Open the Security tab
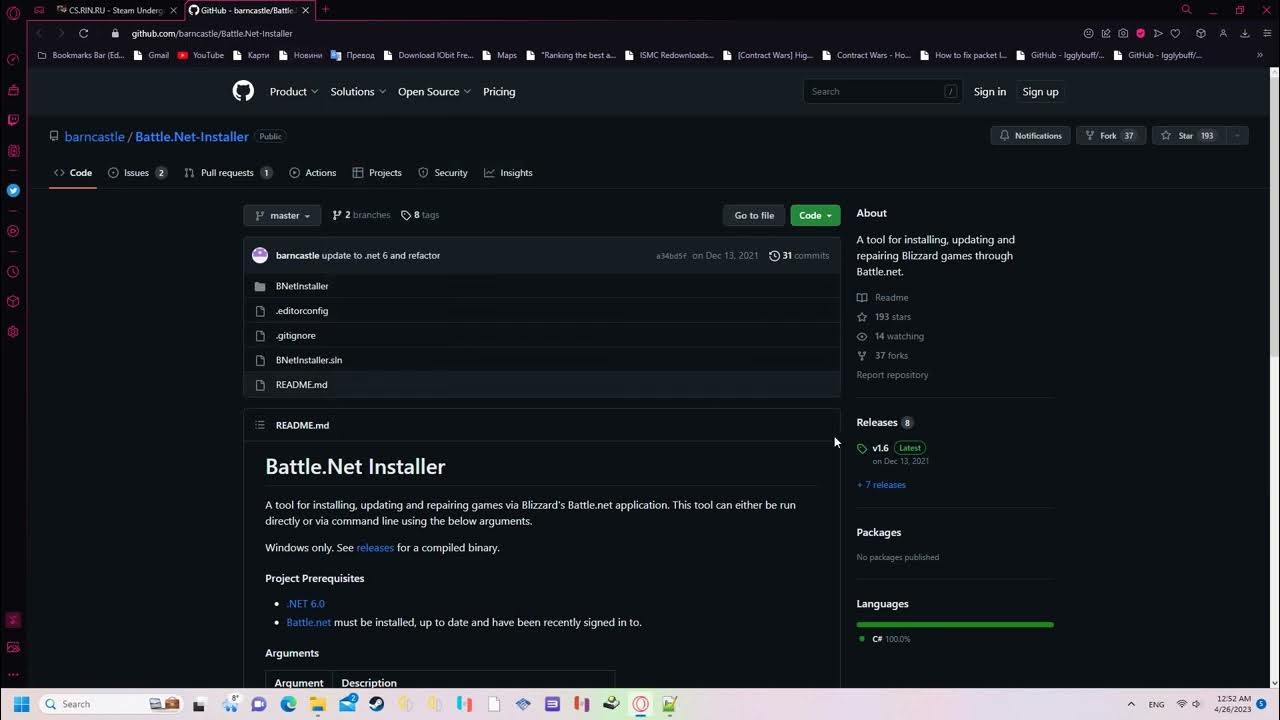The image size is (1280, 720). 442,173
